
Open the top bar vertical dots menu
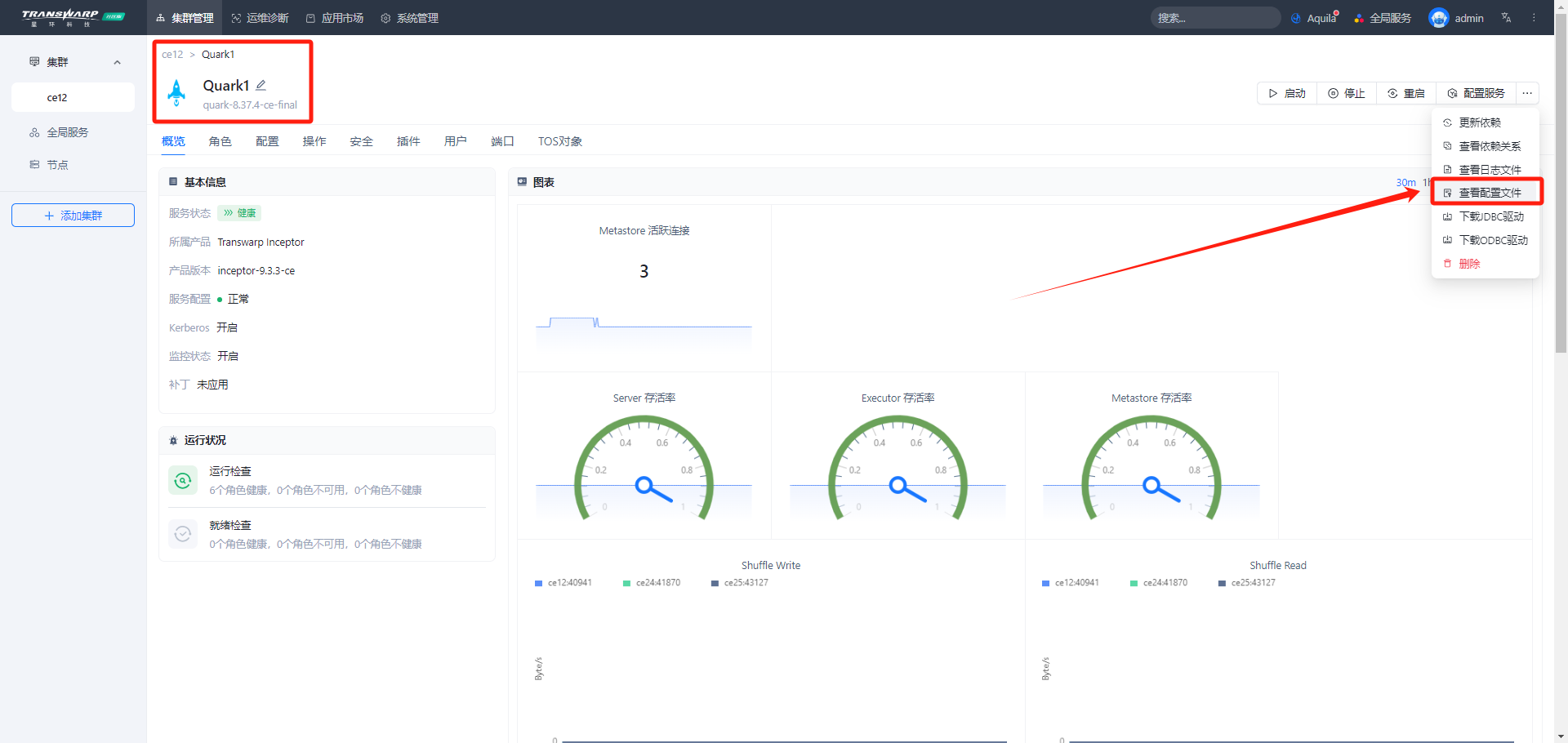click(1534, 18)
